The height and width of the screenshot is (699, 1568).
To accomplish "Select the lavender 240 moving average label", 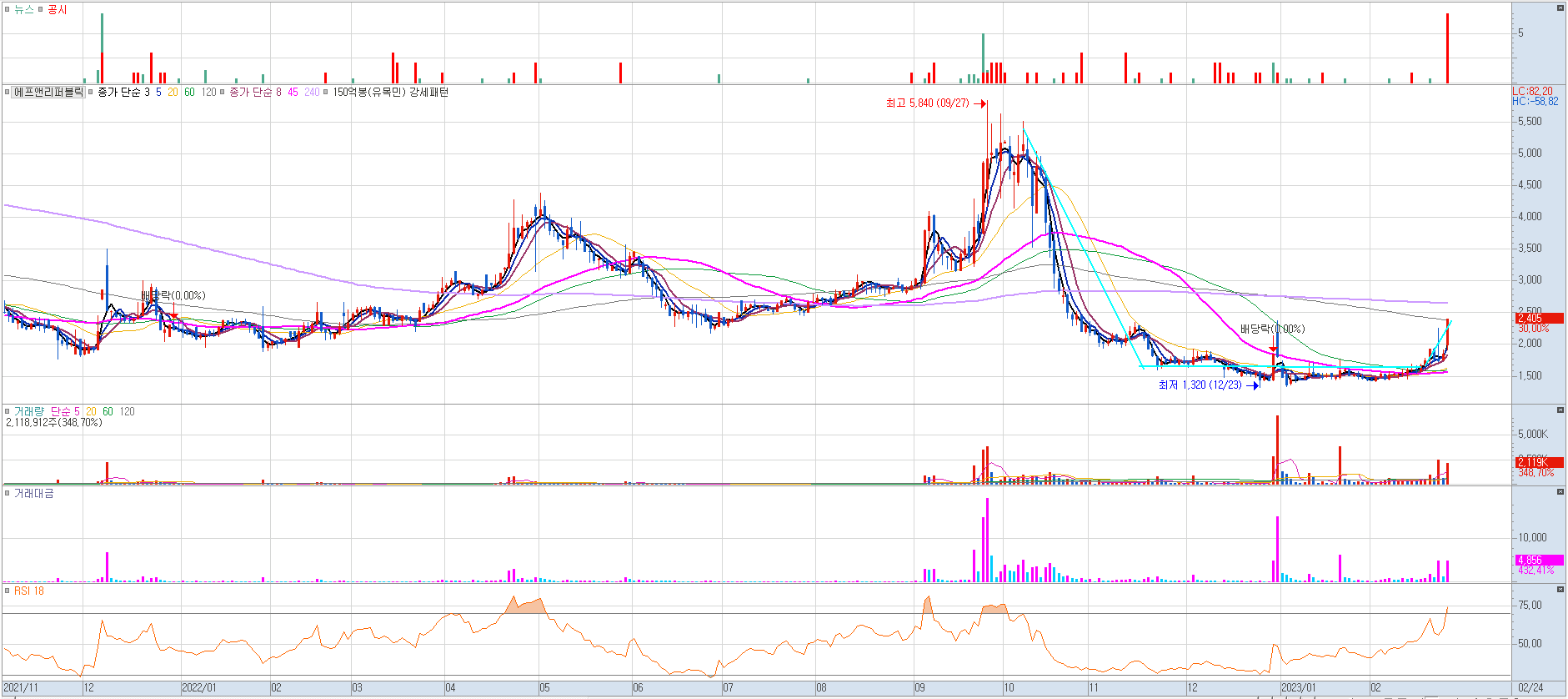I will coord(312,92).
